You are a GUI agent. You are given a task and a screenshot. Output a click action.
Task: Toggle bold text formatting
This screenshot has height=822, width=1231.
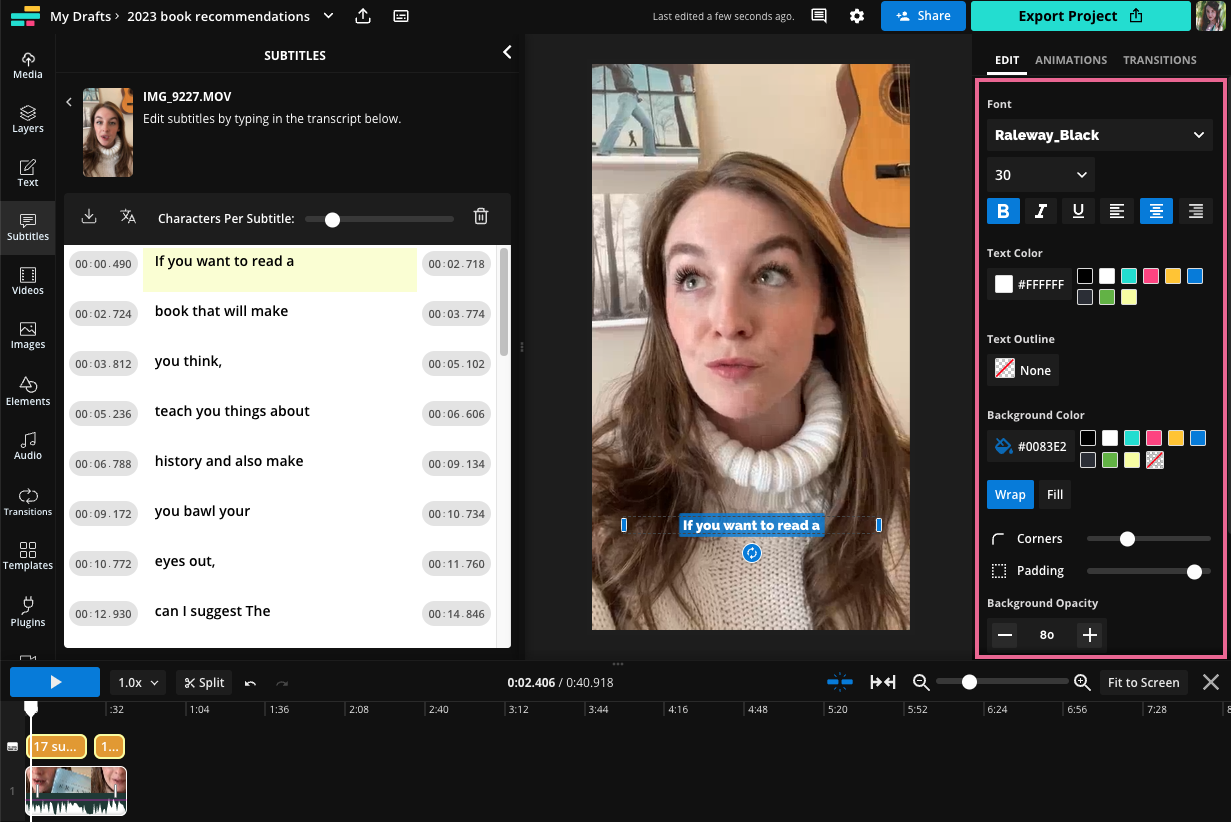click(x=1003, y=211)
